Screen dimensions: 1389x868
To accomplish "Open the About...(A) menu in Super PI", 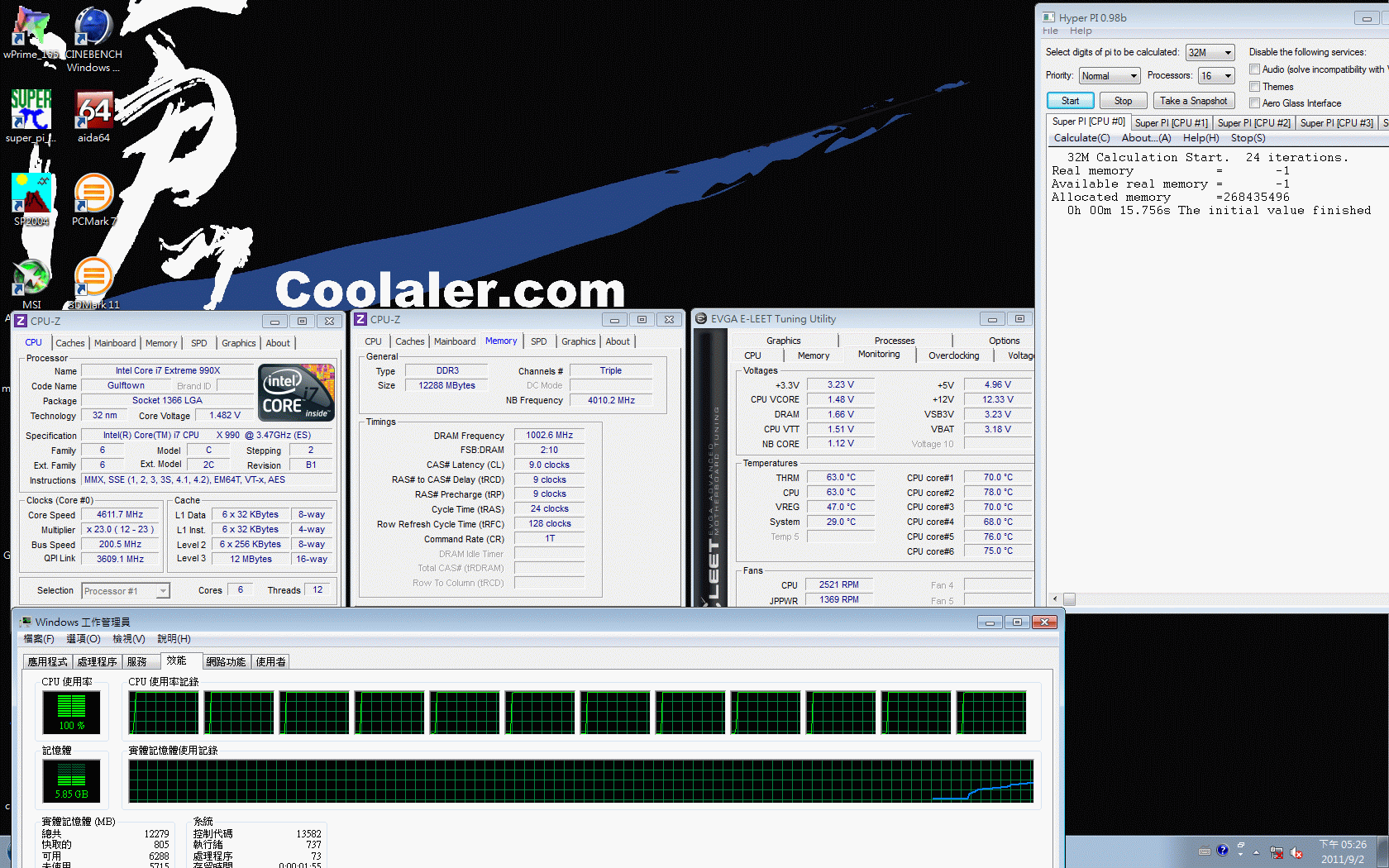I will click(1146, 138).
